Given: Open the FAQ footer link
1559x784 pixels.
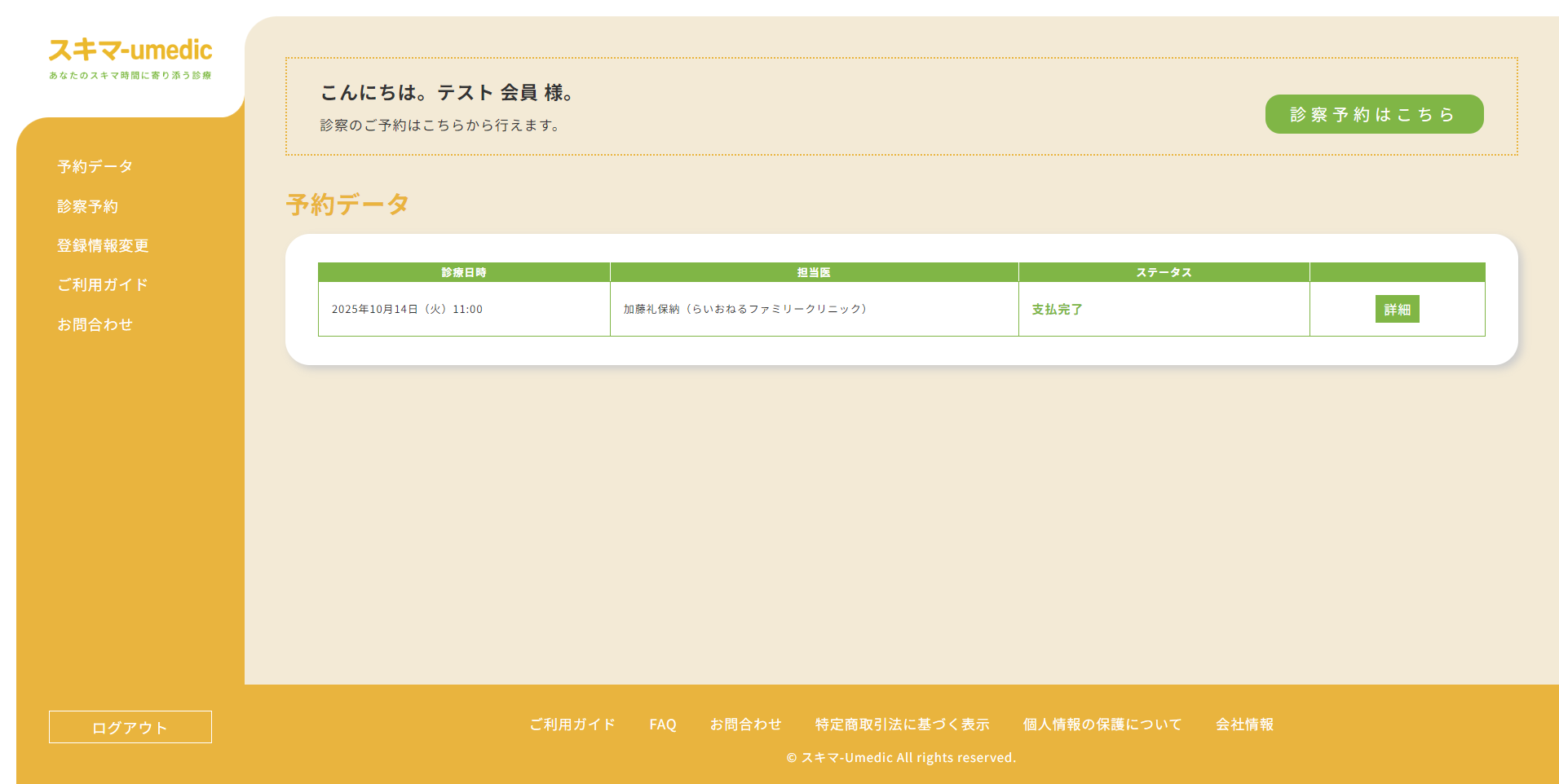Looking at the screenshot, I should 663,724.
